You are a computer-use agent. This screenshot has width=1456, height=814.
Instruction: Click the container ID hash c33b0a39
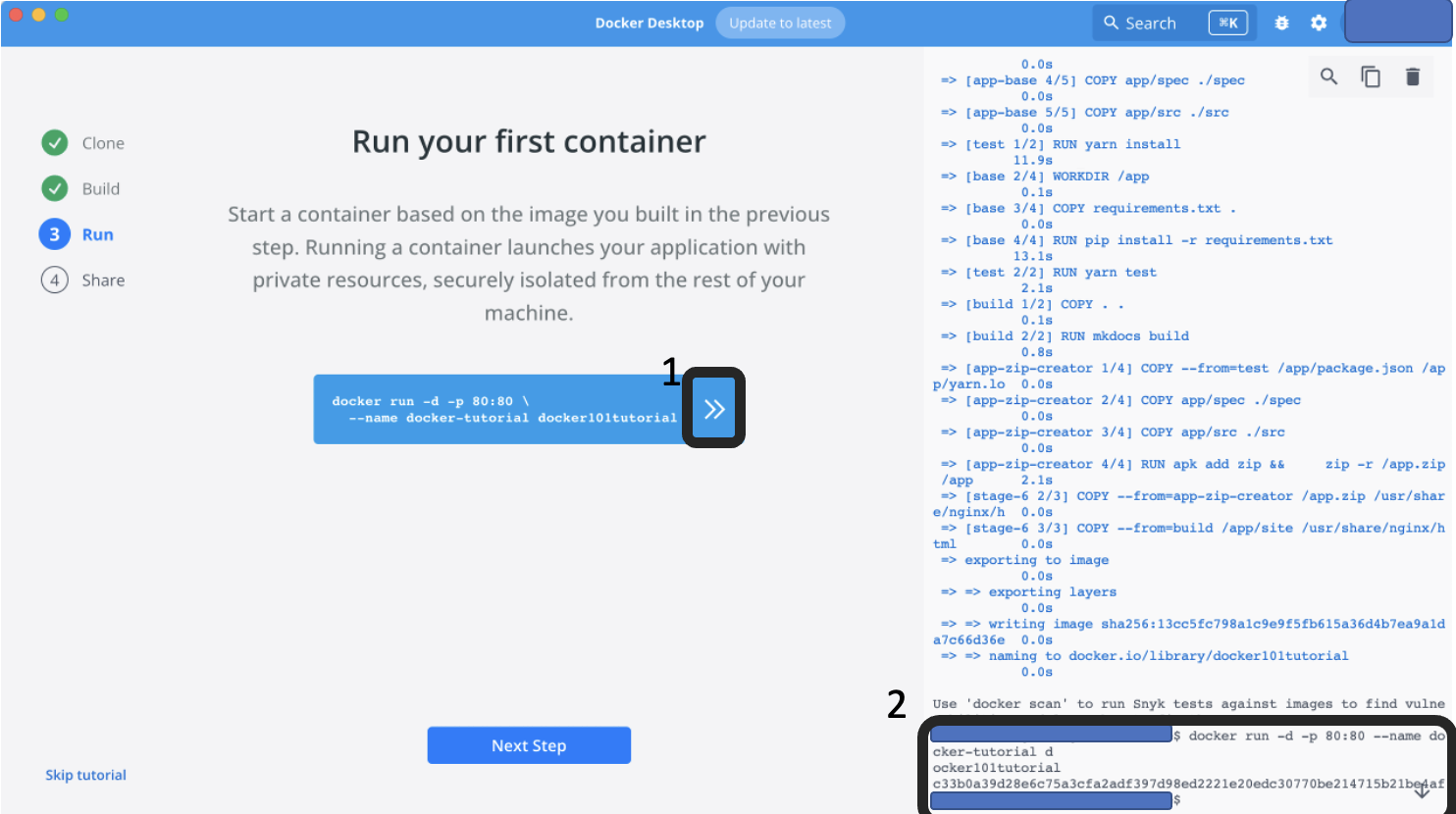coord(1189,784)
